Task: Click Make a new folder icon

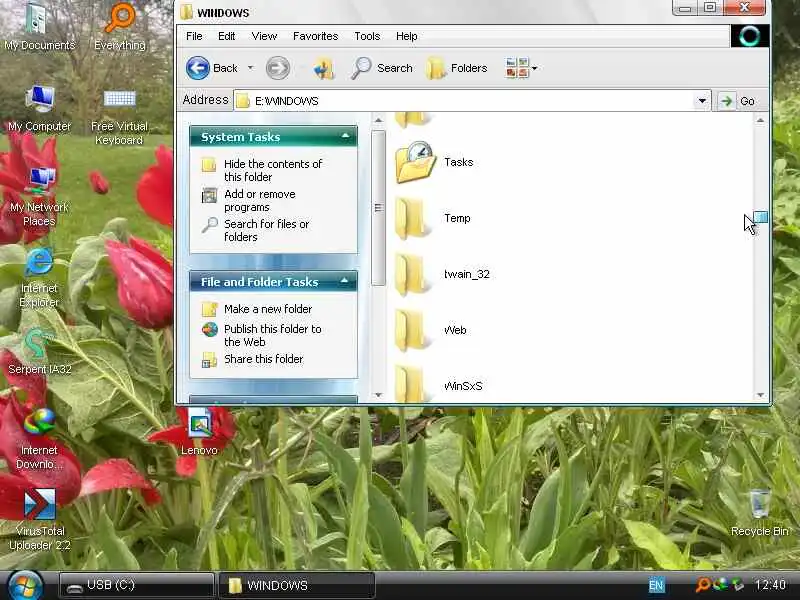Action: [209, 309]
